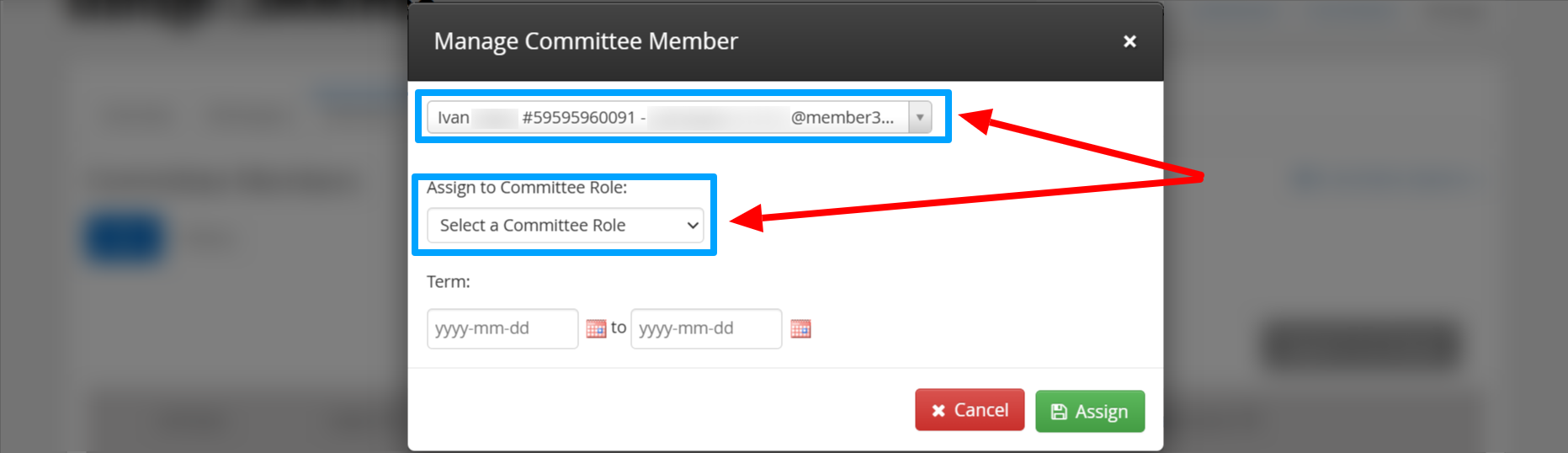Click the blurred blue button behind the dialog

[x=124, y=239]
